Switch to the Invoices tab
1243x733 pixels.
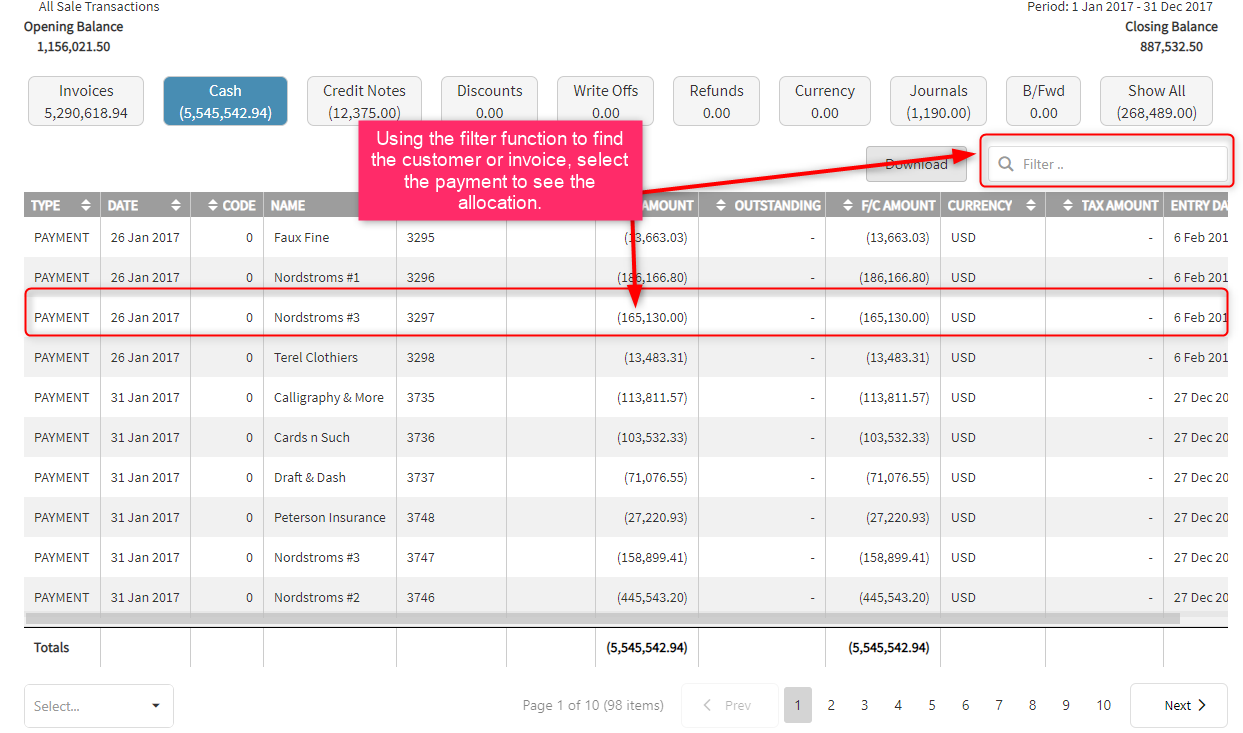(x=86, y=101)
